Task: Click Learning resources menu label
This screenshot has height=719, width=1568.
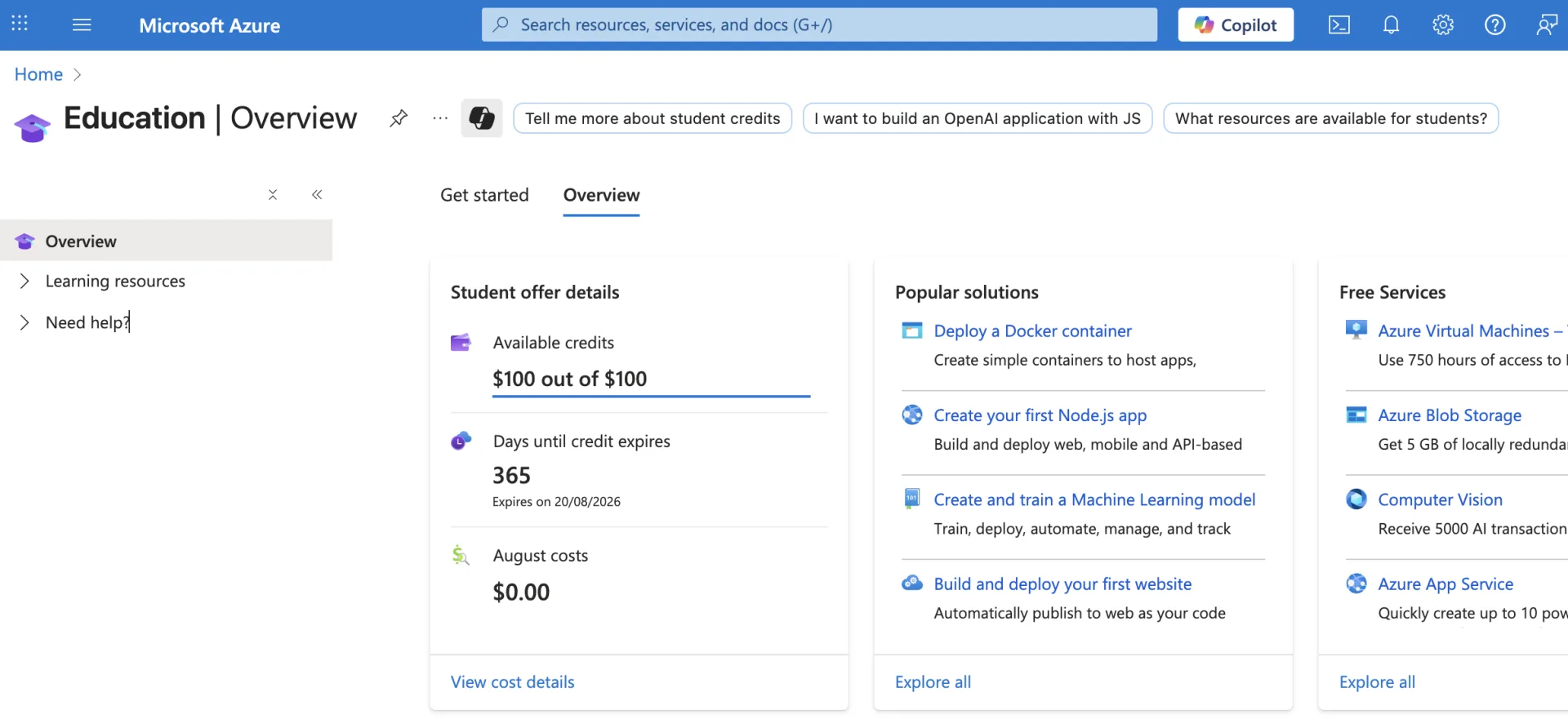Action: pyautogui.click(x=115, y=281)
